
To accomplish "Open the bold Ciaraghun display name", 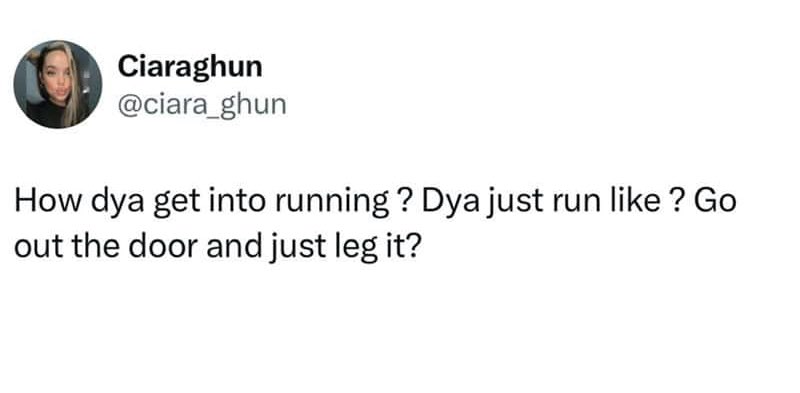I will click(190, 67).
